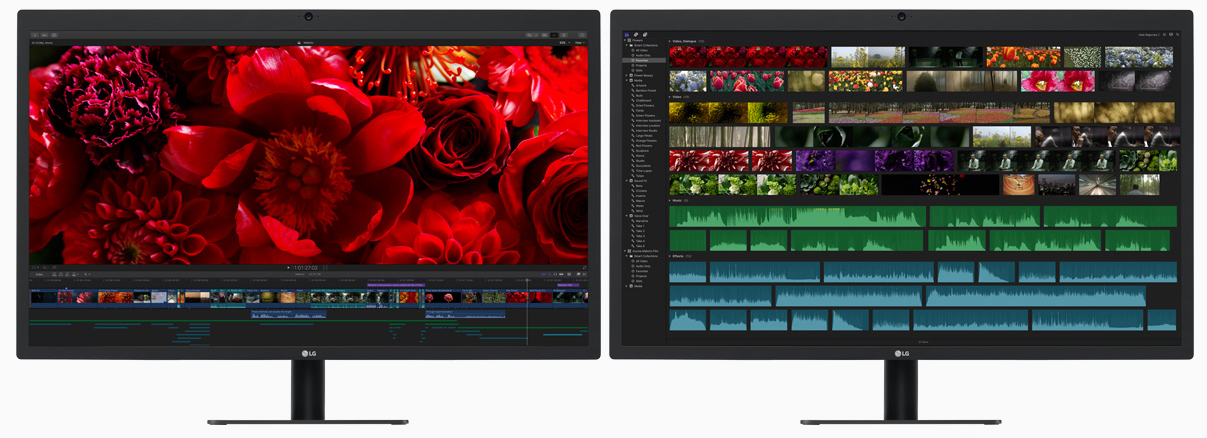Select the Orange Flowers keyword collection
This screenshot has width=1207, height=438.
click(x=644, y=141)
